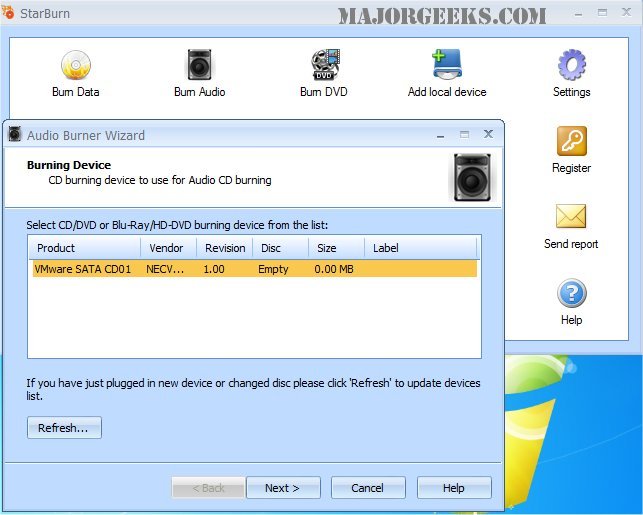Click the Help label under question icon

(572, 320)
